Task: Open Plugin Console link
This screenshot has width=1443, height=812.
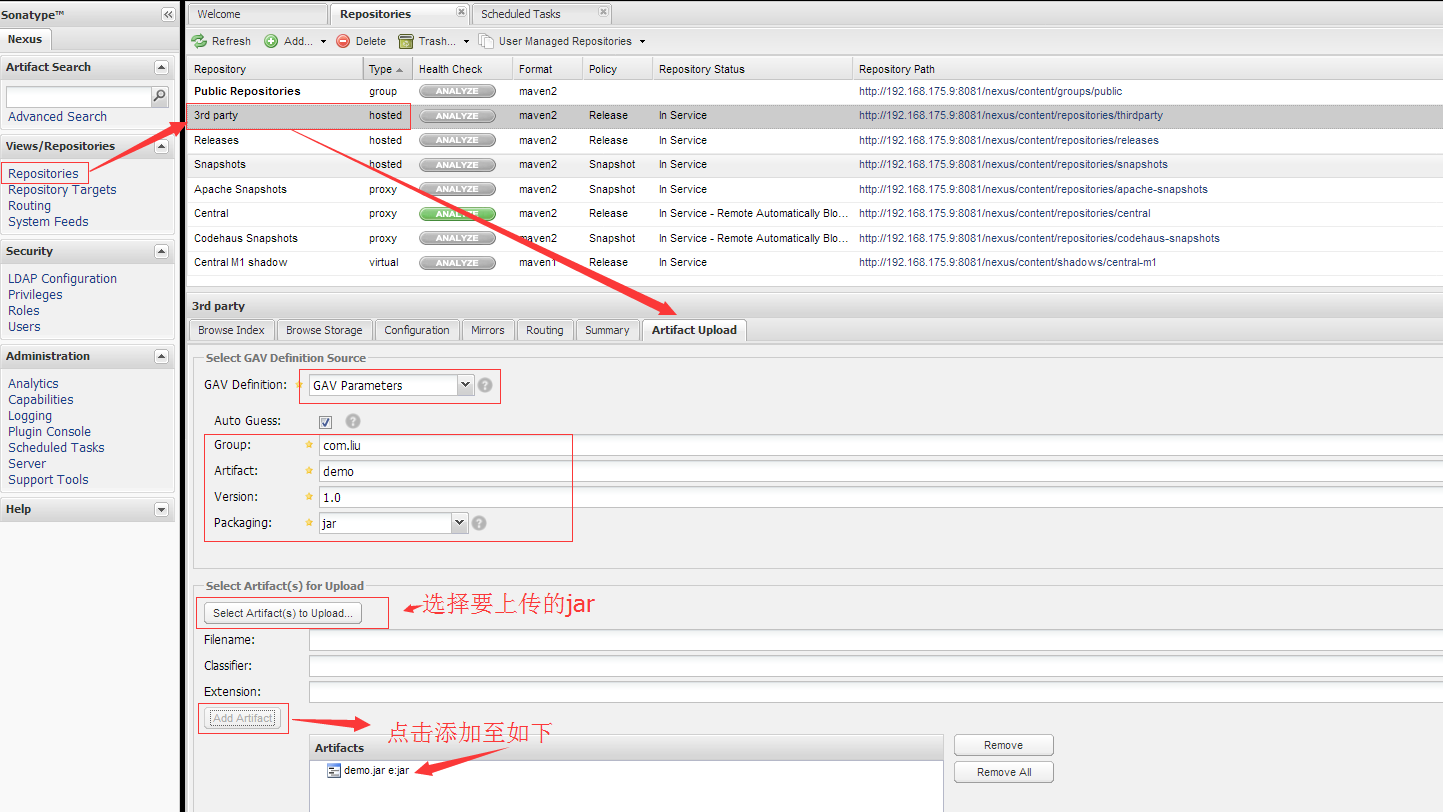Action: point(49,432)
